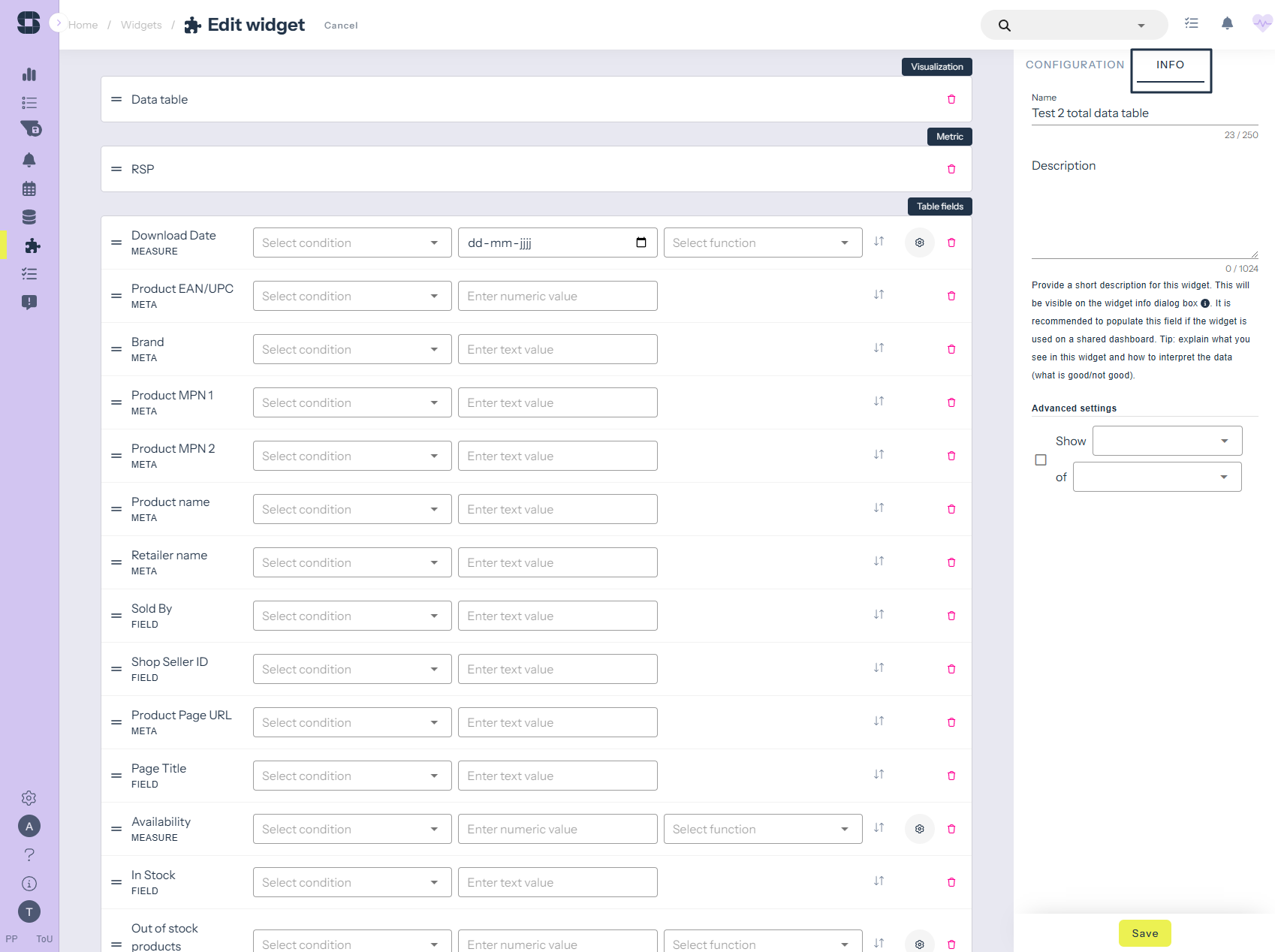Toggle the Advanced settings Show checkbox
This screenshot has height=952, width=1275.
(x=1041, y=459)
